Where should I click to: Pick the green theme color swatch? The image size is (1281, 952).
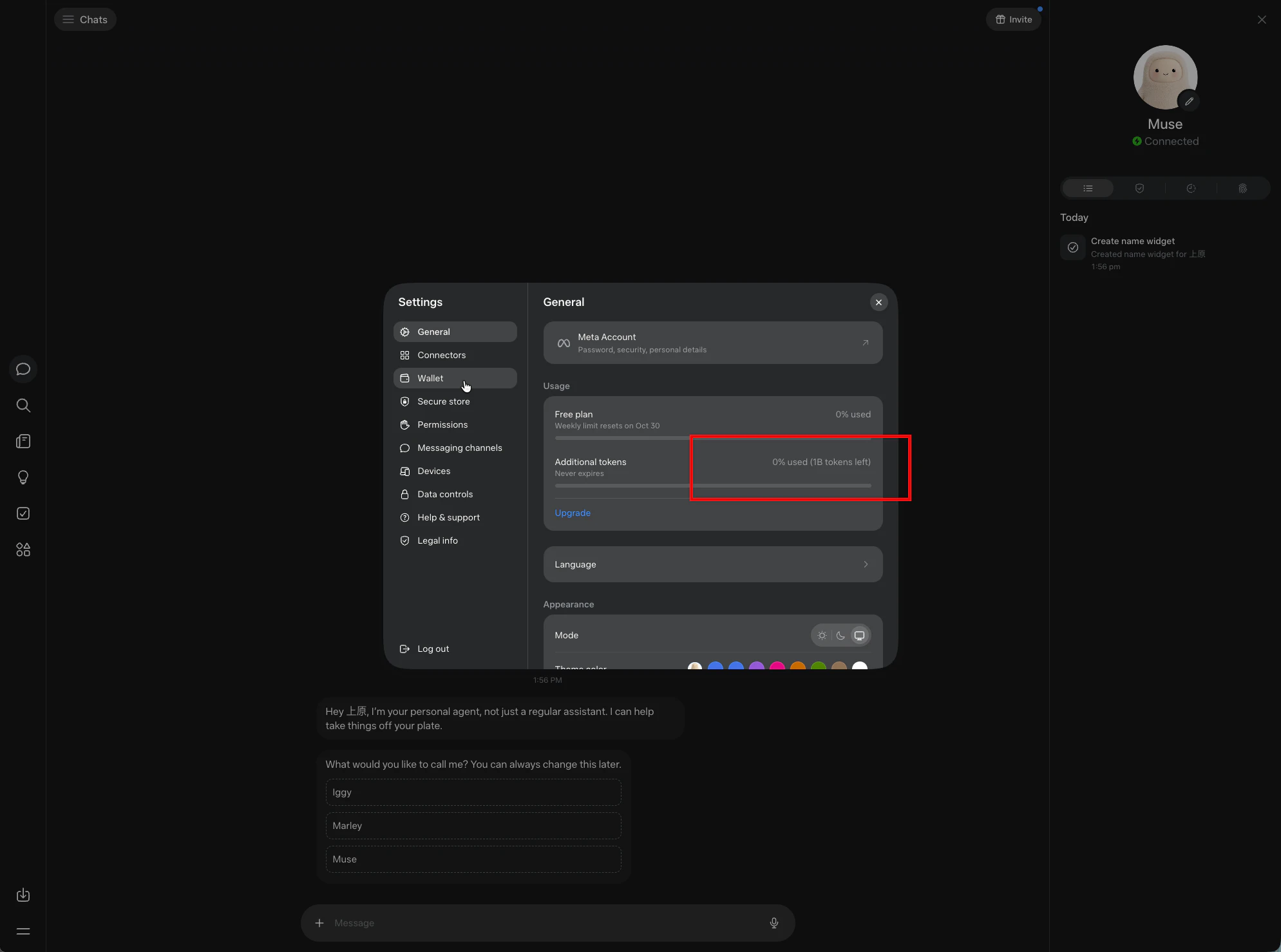coord(819,666)
